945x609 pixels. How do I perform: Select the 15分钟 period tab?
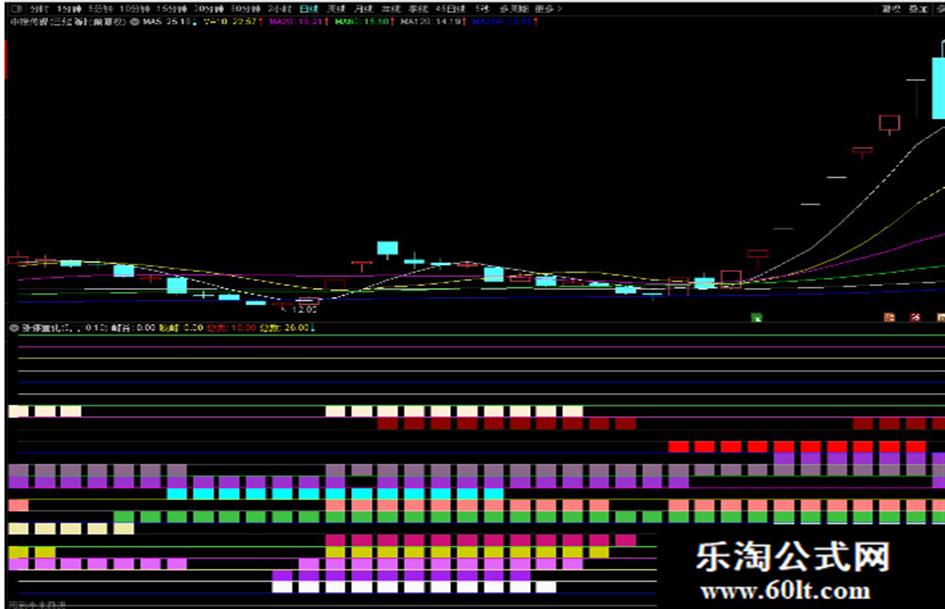(x=171, y=9)
